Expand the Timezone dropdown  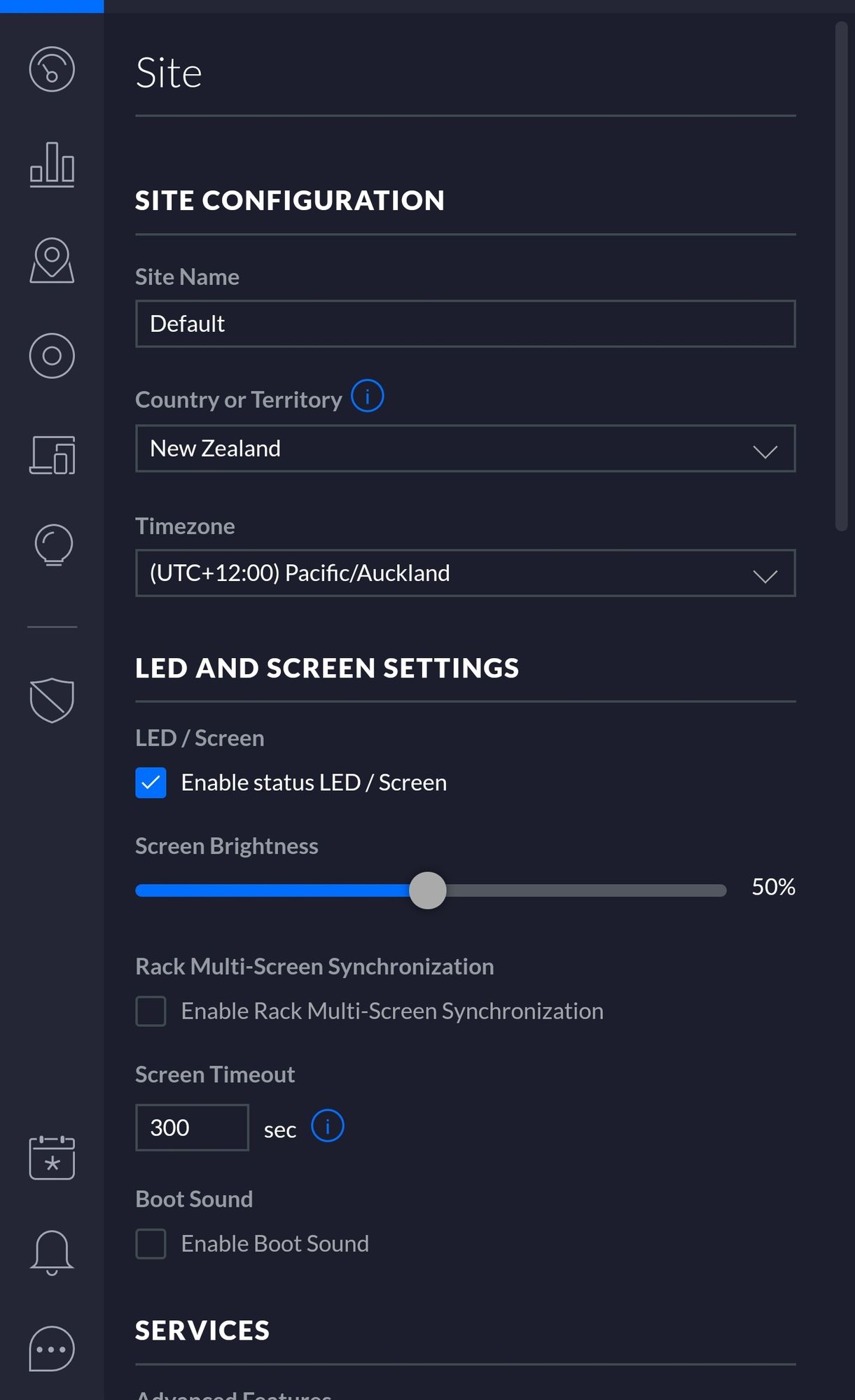coord(465,573)
